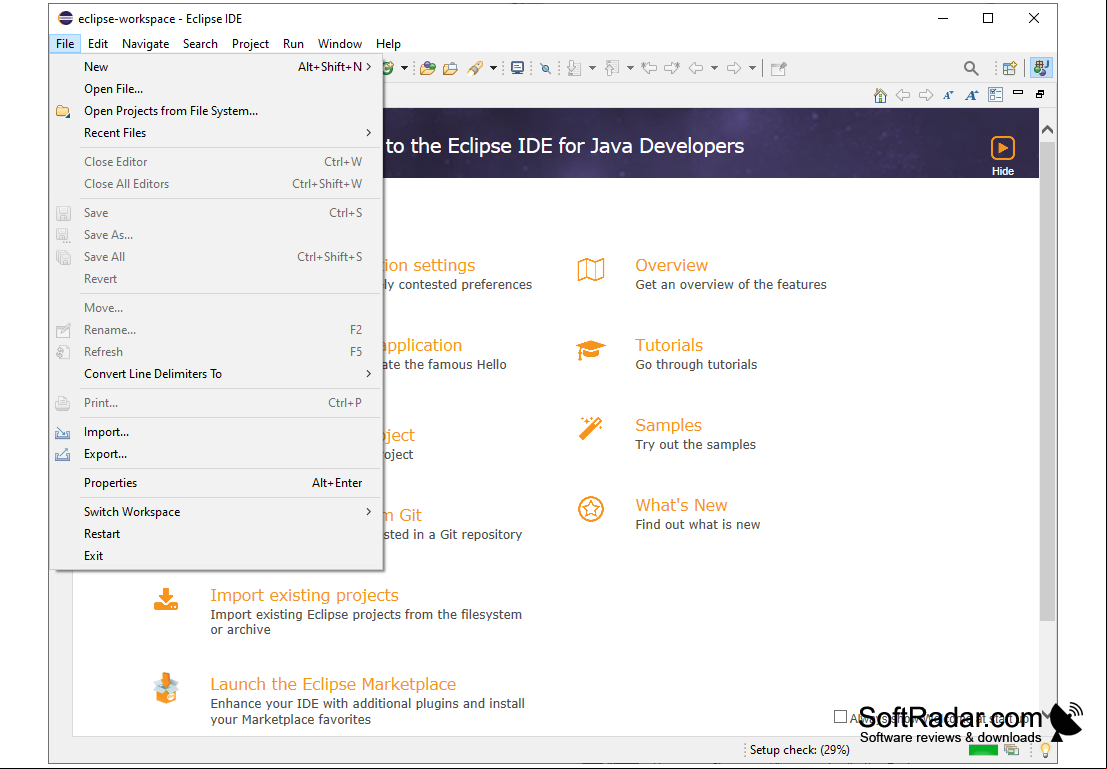This screenshot has height=769, width=1107.
Task: Open the Previous Annotation dropdown arrow
Action: (630, 68)
